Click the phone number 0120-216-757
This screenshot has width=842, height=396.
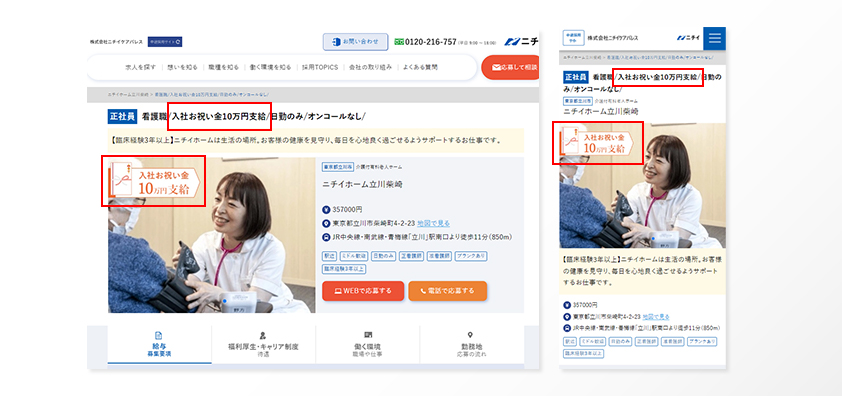pos(431,42)
